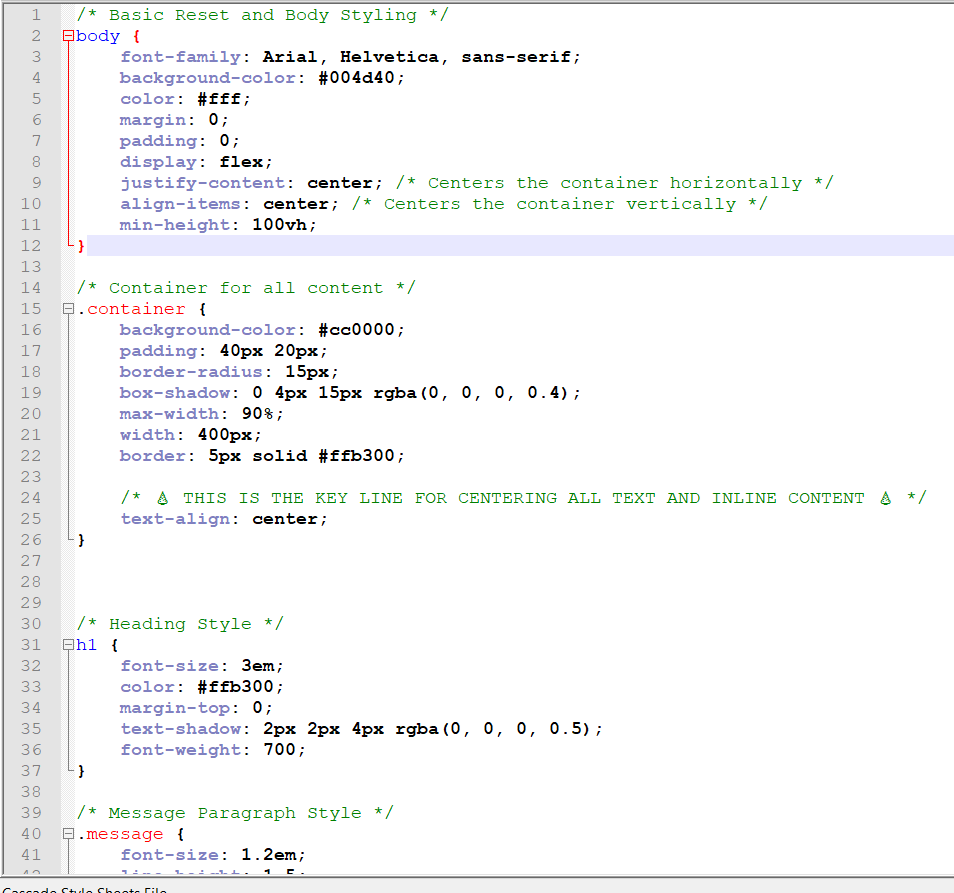Click the '3em' font-size value

258,666
